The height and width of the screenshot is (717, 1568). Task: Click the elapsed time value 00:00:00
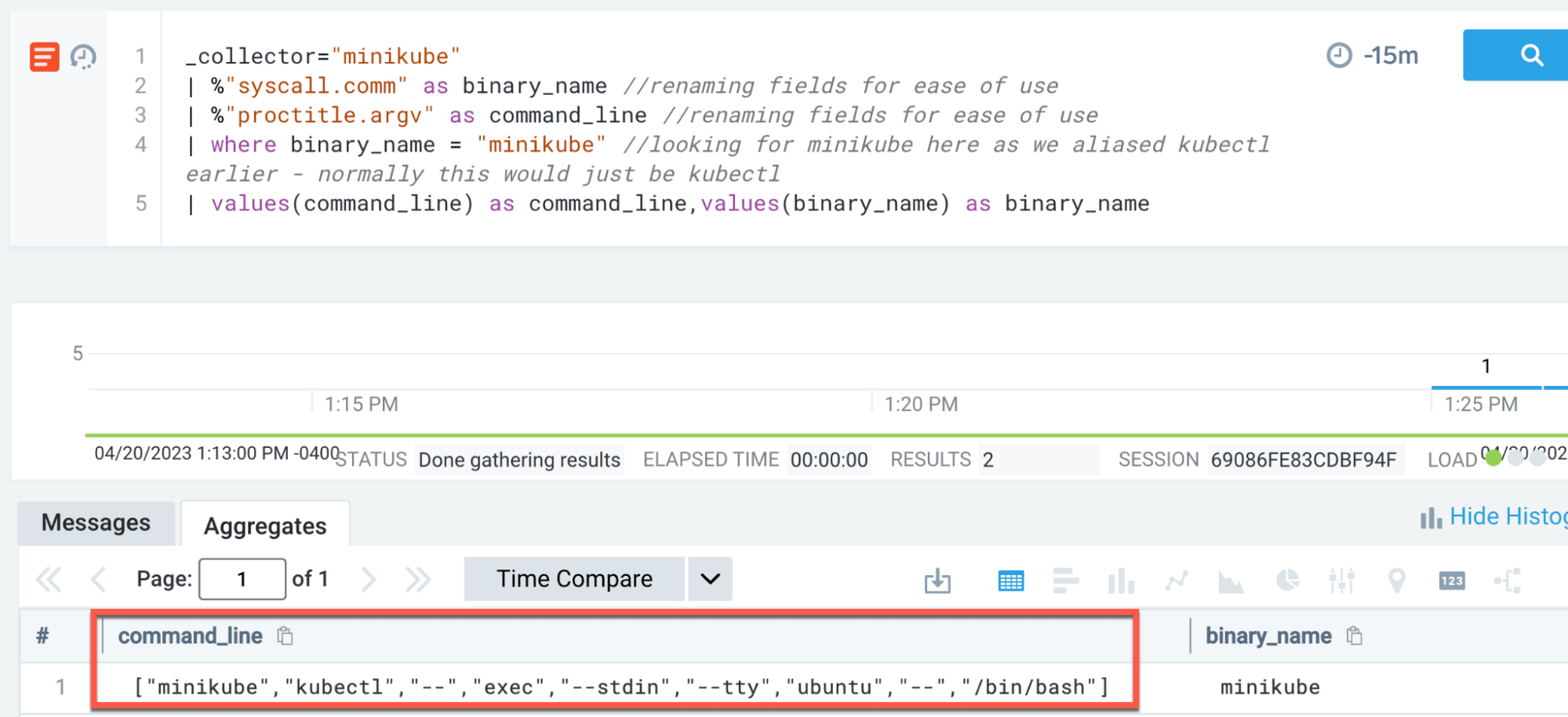click(x=829, y=460)
